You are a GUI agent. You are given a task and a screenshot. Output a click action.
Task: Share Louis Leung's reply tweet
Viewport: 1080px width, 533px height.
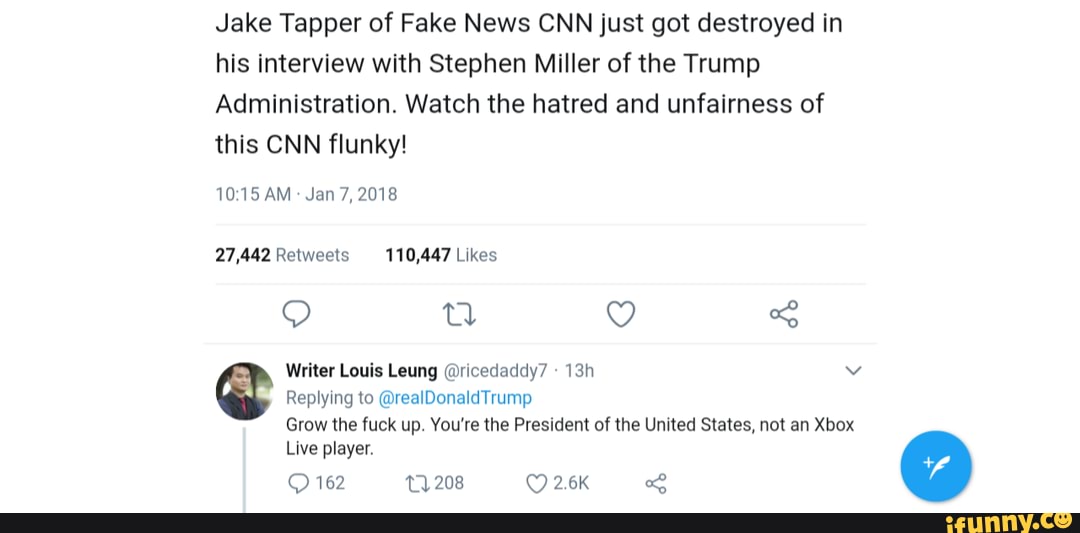(656, 484)
